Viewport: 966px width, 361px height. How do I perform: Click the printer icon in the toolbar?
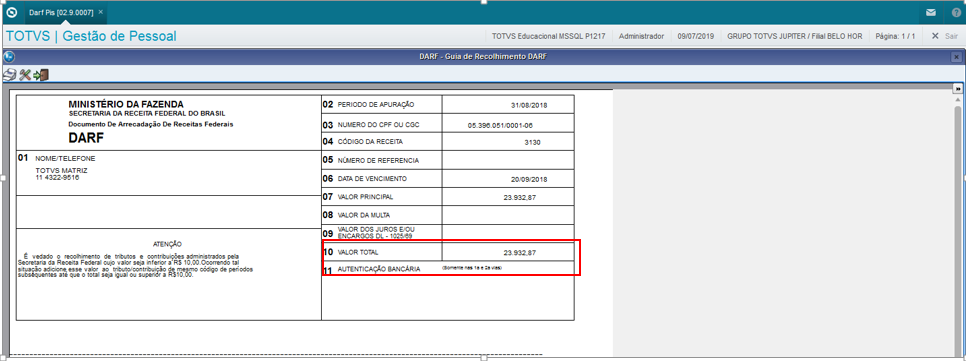pos(10,75)
